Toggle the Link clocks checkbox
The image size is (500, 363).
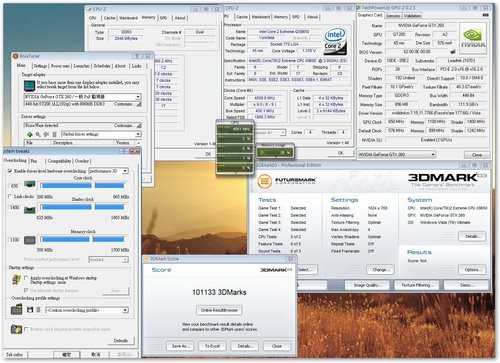[x=10, y=197]
